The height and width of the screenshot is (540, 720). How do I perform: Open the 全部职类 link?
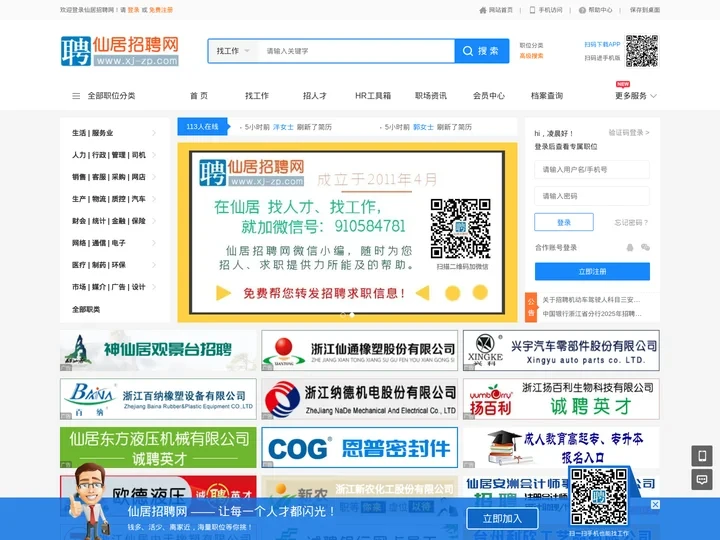tap(86, 309)
